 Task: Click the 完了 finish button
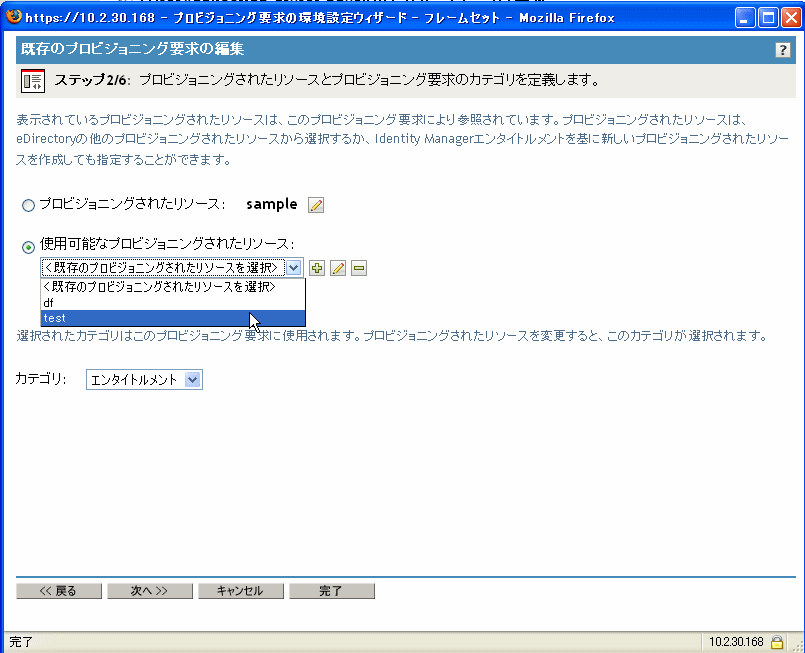click(x=332, y=591)
